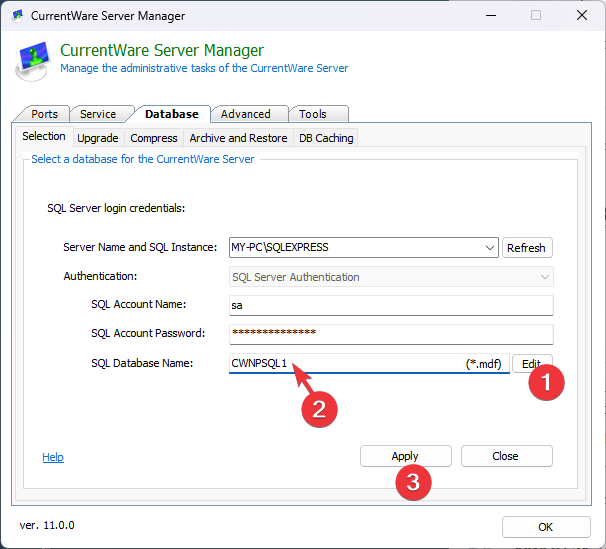Click the Edit button for database name
Screen dimensions: 606x549
532,364
